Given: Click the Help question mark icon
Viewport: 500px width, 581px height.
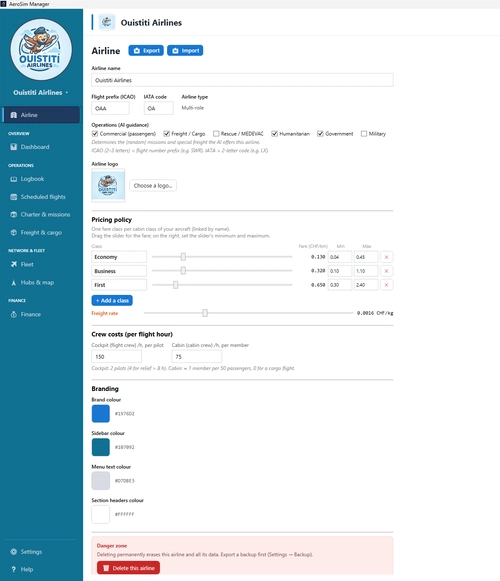Looking at the screenshot, I should pos(14,570).
